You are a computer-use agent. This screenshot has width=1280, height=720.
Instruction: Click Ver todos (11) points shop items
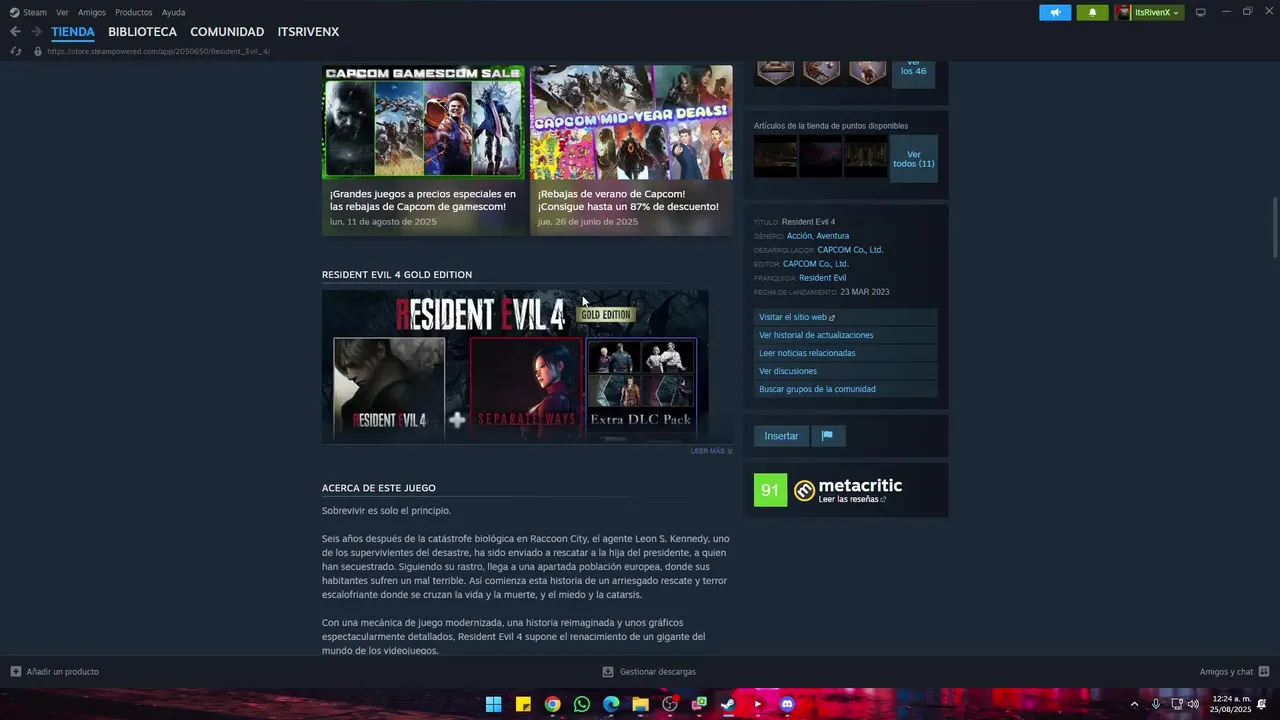pos(914,159)
